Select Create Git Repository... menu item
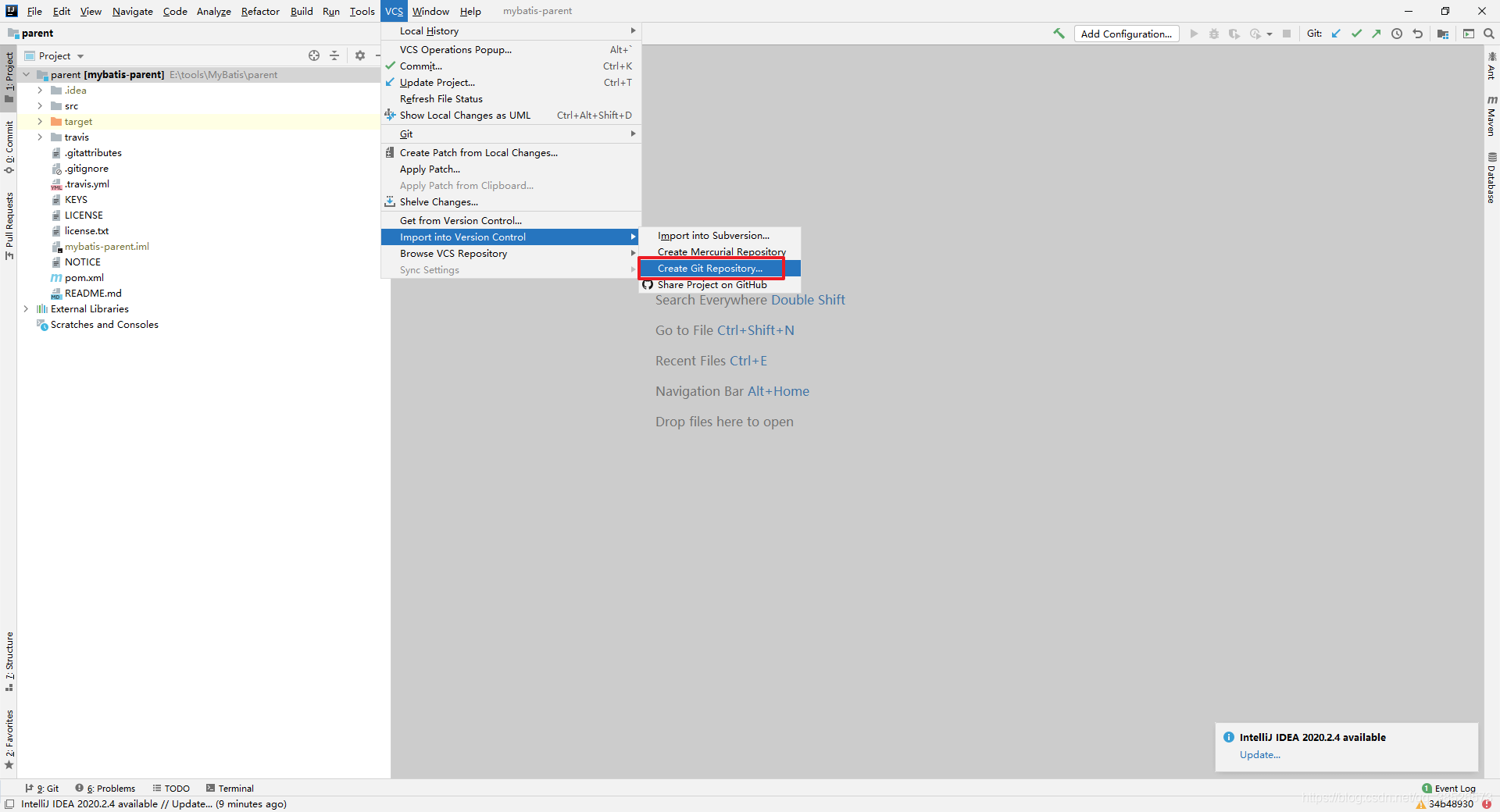Viewport: 1500px width, 812px height. [720, 269]
